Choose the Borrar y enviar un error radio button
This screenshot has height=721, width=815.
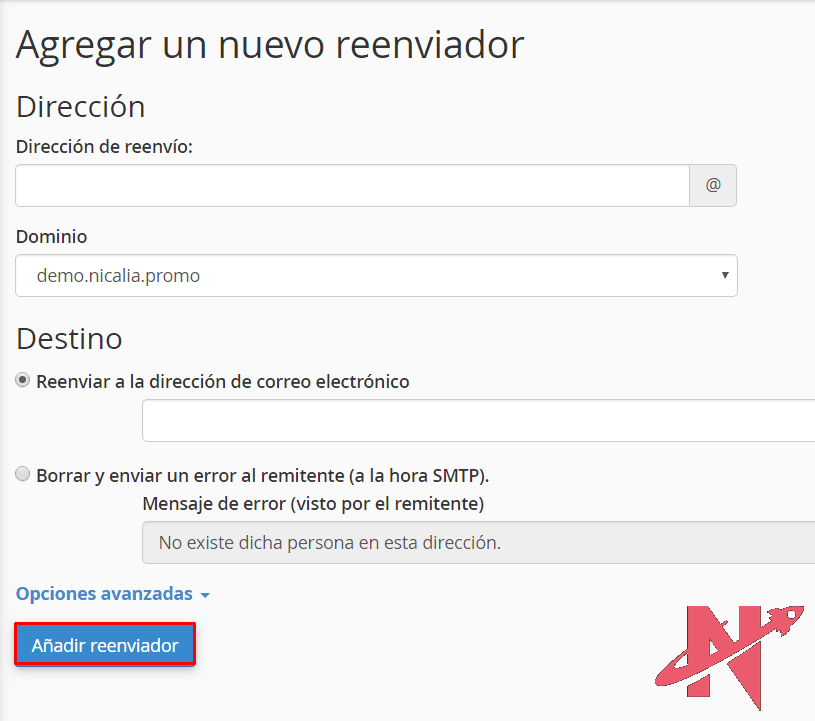23,475
